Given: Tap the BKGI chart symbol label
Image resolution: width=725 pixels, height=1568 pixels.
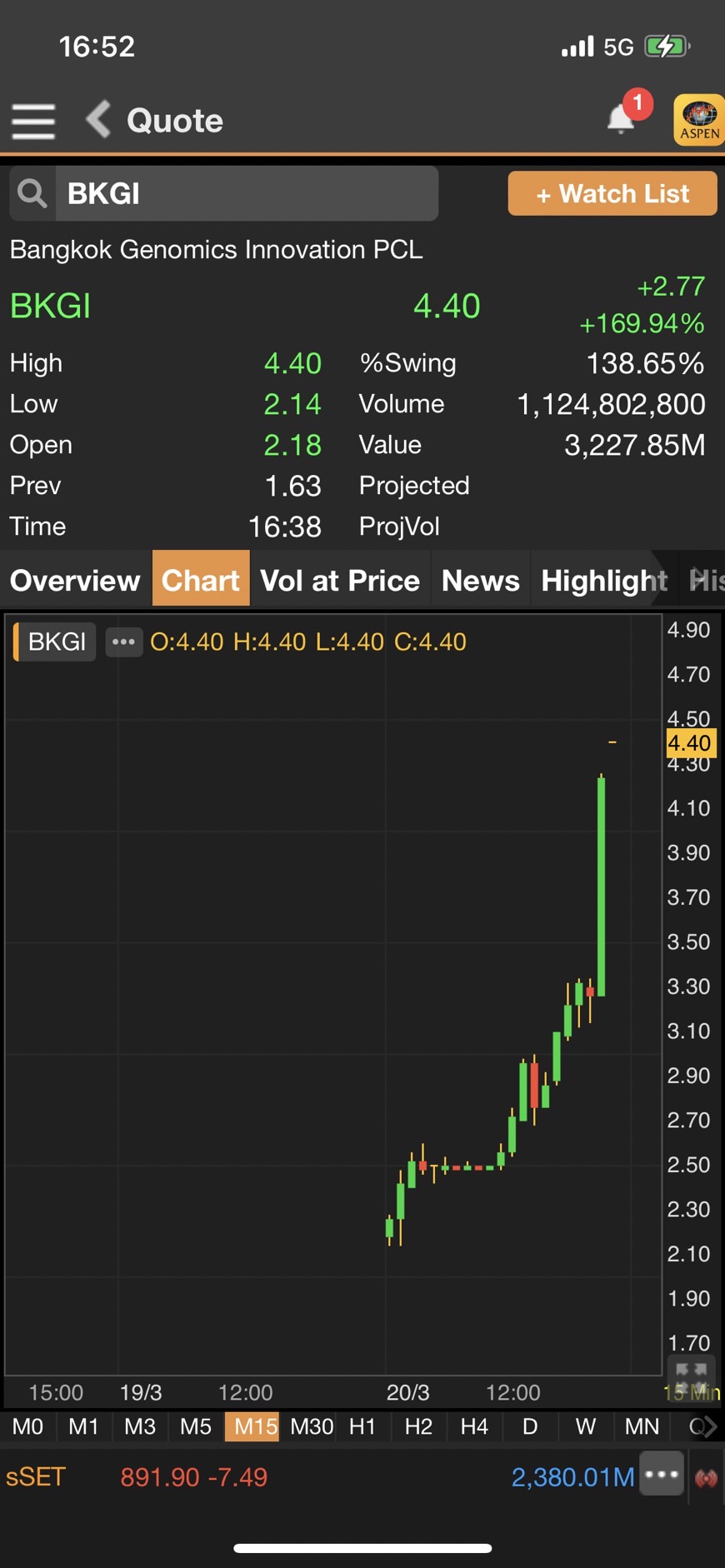Looking at the screenshot, I should (57, 642).
